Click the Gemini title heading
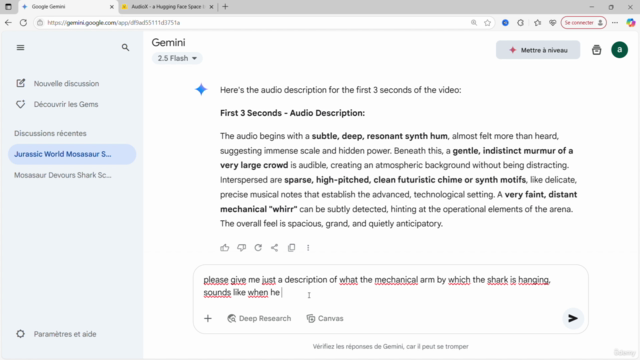Image resolution: width=640 pixels, height=360 pixels. coord(168,42)
